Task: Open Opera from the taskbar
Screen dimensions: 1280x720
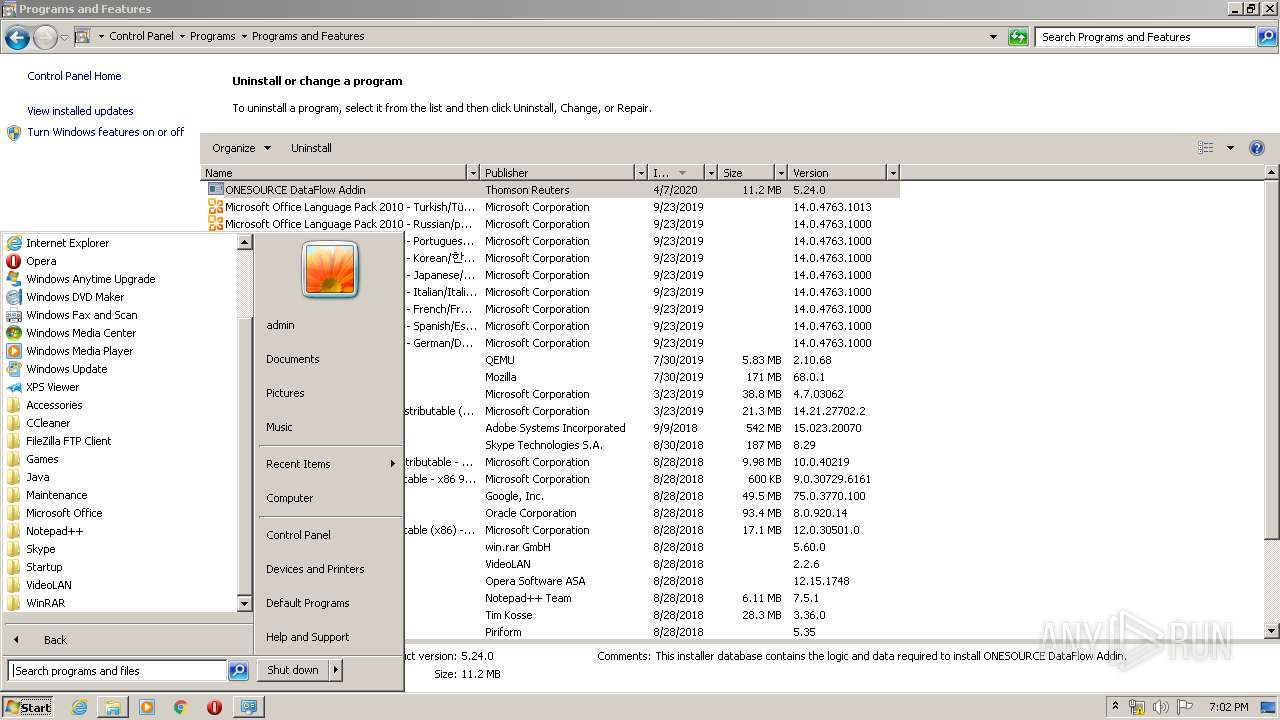Action: [x=214, y=707]
